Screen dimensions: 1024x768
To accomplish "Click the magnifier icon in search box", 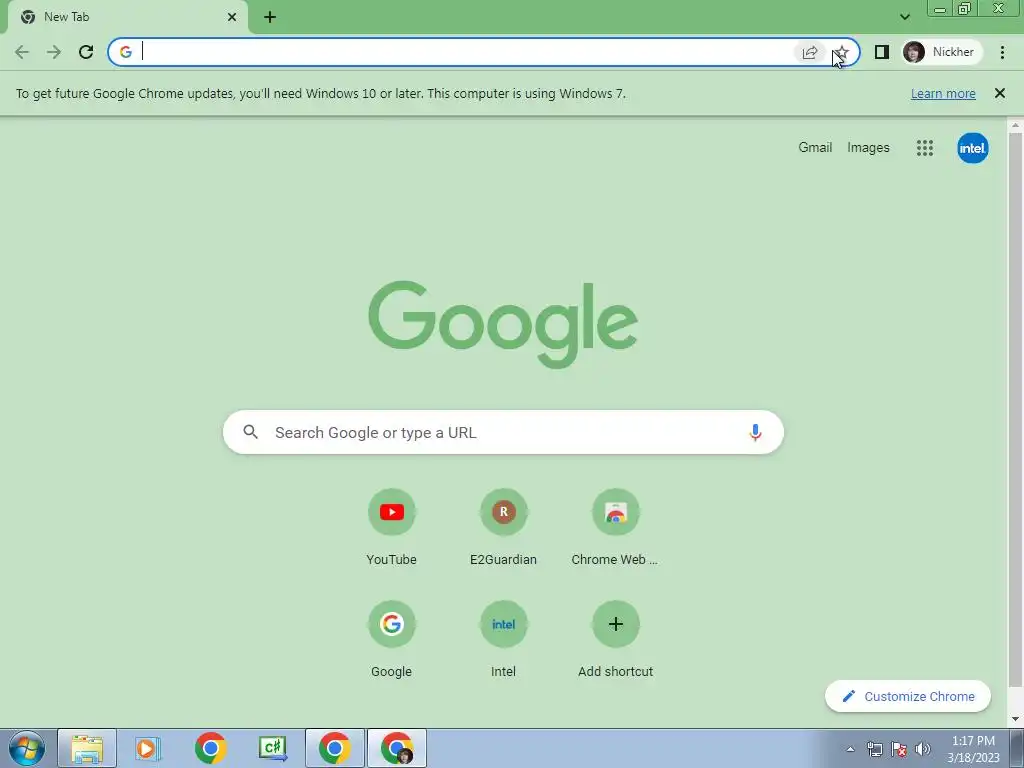I will pos(251,432).
